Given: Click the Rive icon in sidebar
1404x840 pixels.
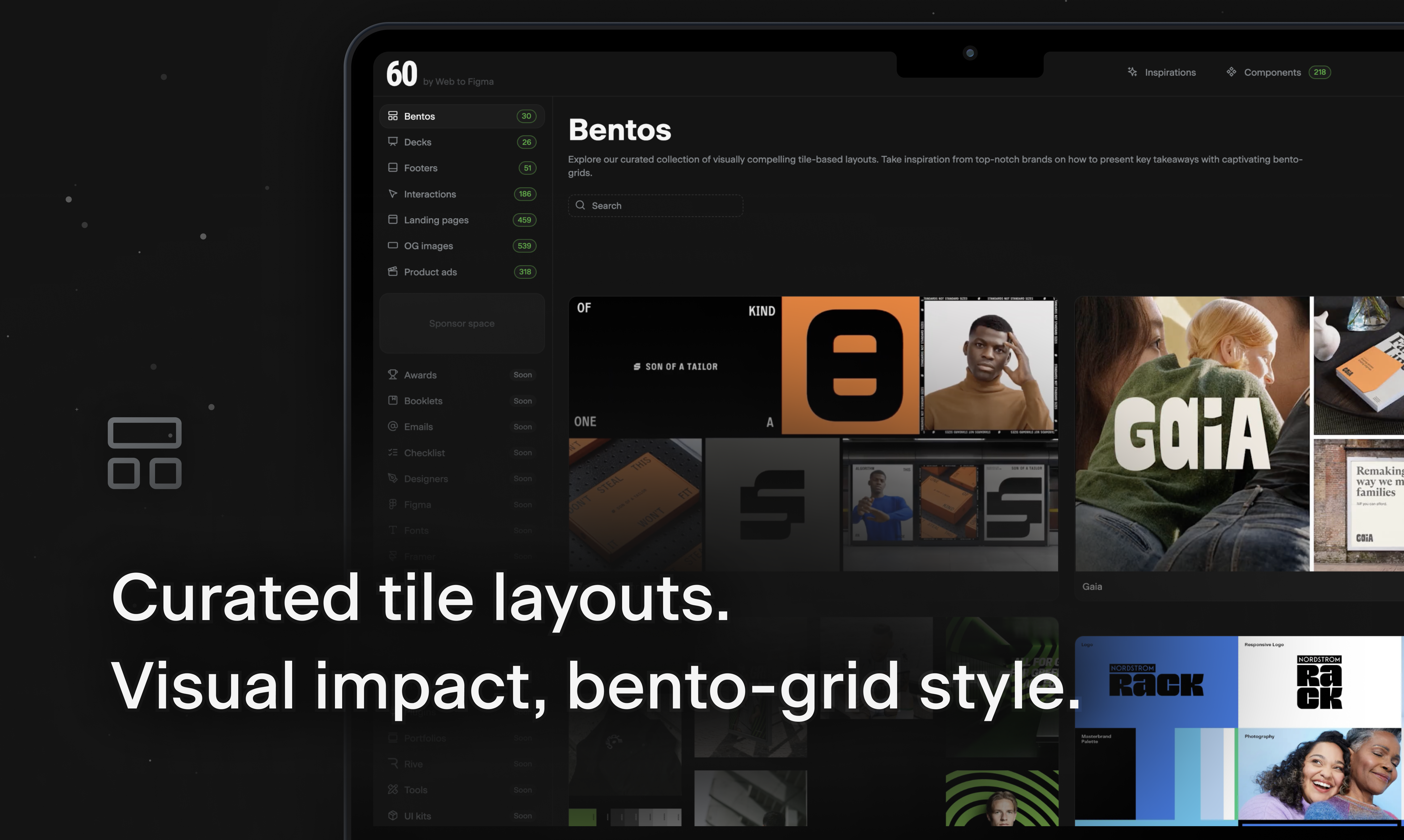Looking at the screenshot, I should click(392, 763).
